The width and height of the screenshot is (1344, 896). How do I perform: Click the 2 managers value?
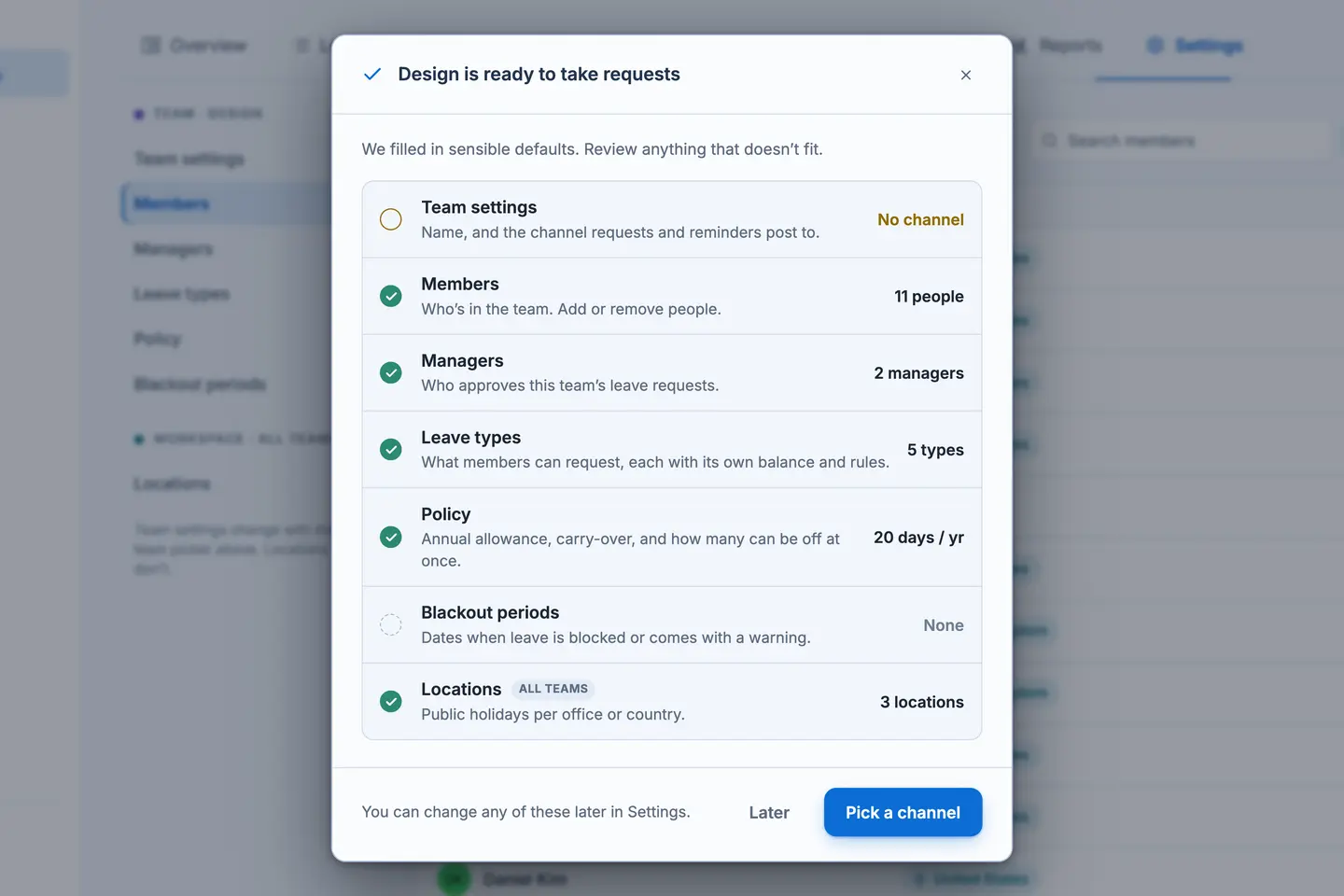(918, 372)
